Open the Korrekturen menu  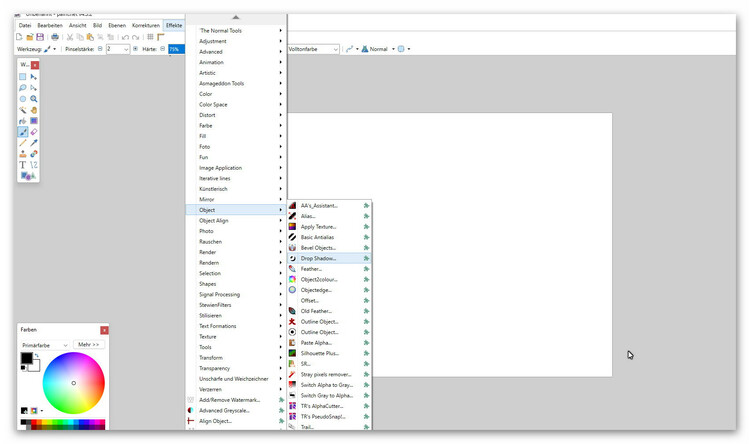[145, 25]
